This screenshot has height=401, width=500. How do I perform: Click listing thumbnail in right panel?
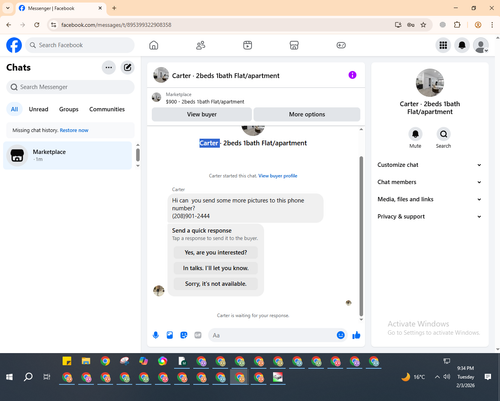click(430, 83)
